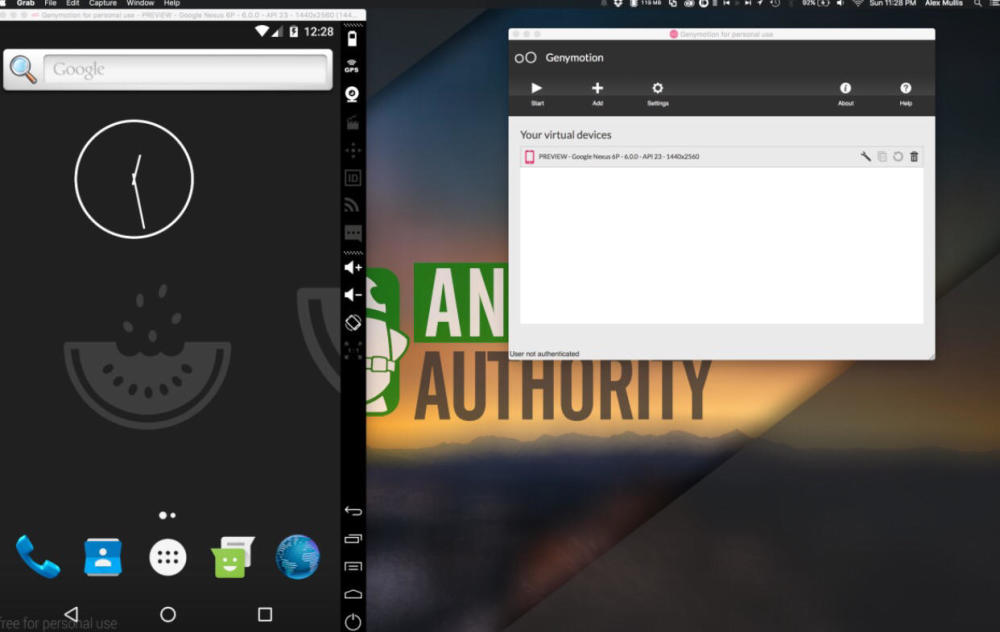Click the Sun 11:28 PM clock
Image resolution: width=1000 pixels, height=632 pixels.
pos(893,3)
